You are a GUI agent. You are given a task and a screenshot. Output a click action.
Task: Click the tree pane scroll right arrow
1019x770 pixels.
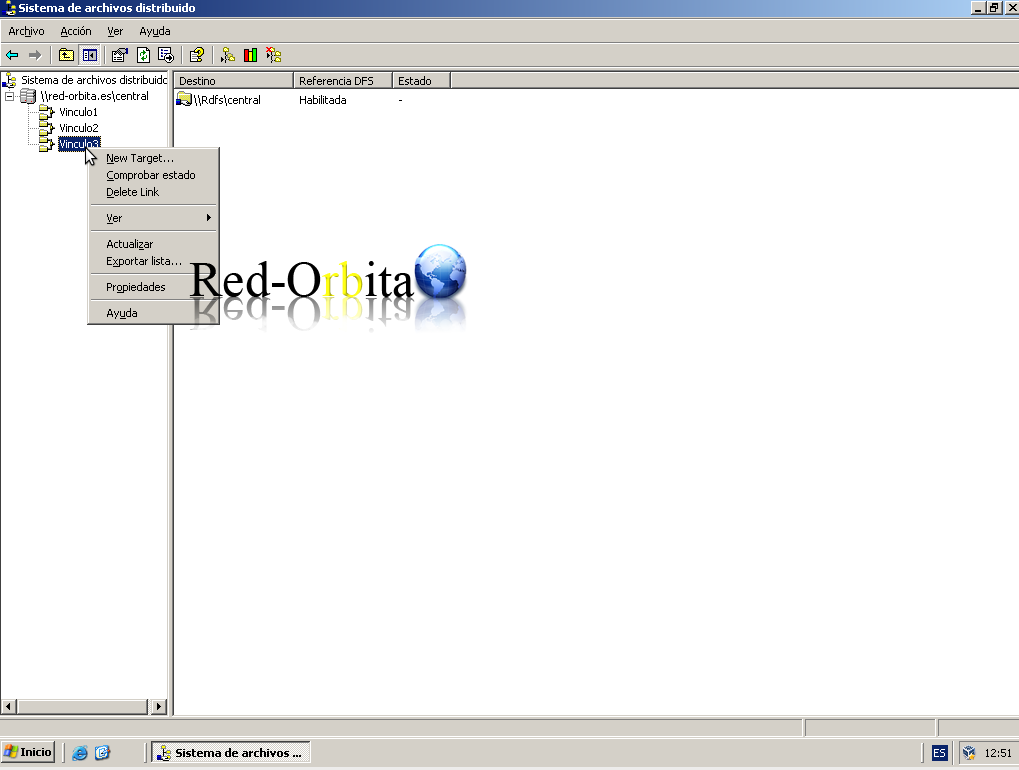pyautogui.click(x=159, y=706)
